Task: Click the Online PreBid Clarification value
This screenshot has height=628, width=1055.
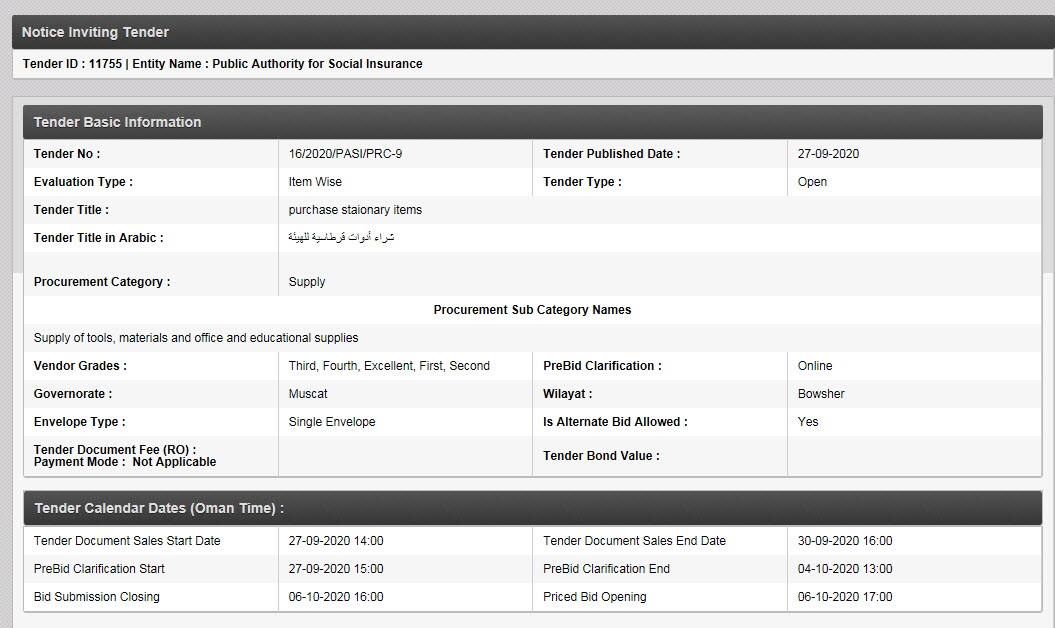Action: pos(815,366)
